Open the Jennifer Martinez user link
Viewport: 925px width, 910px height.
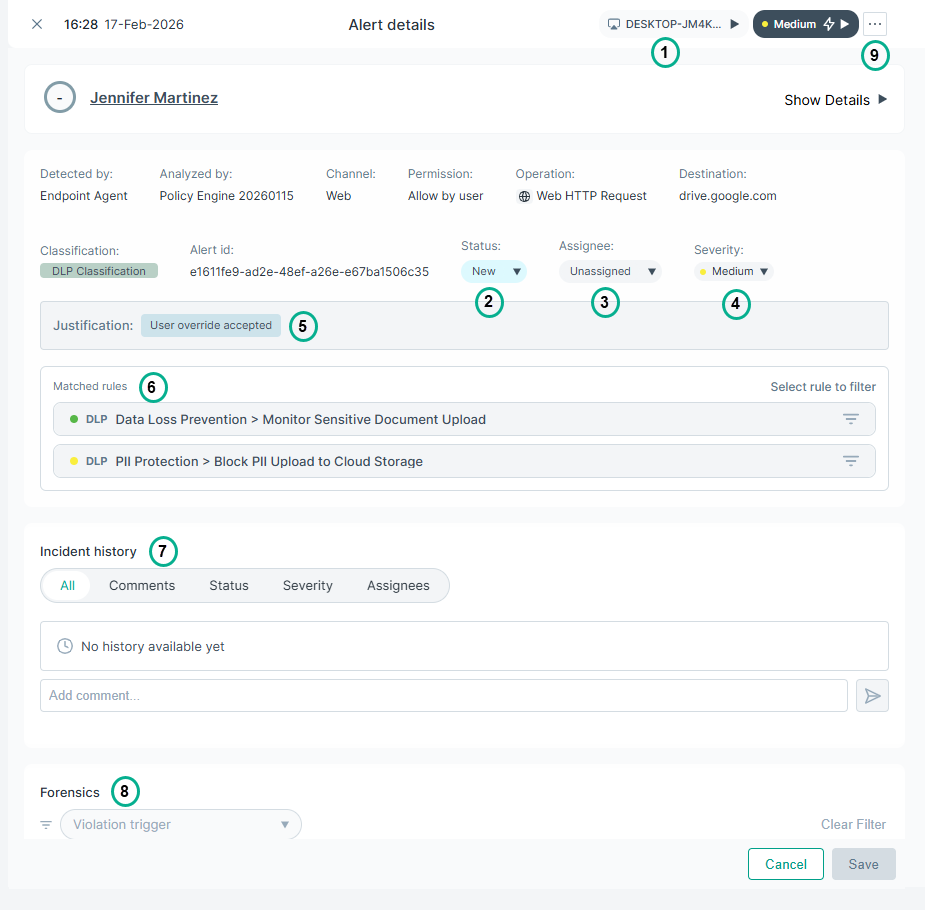(x=154, y=98)
